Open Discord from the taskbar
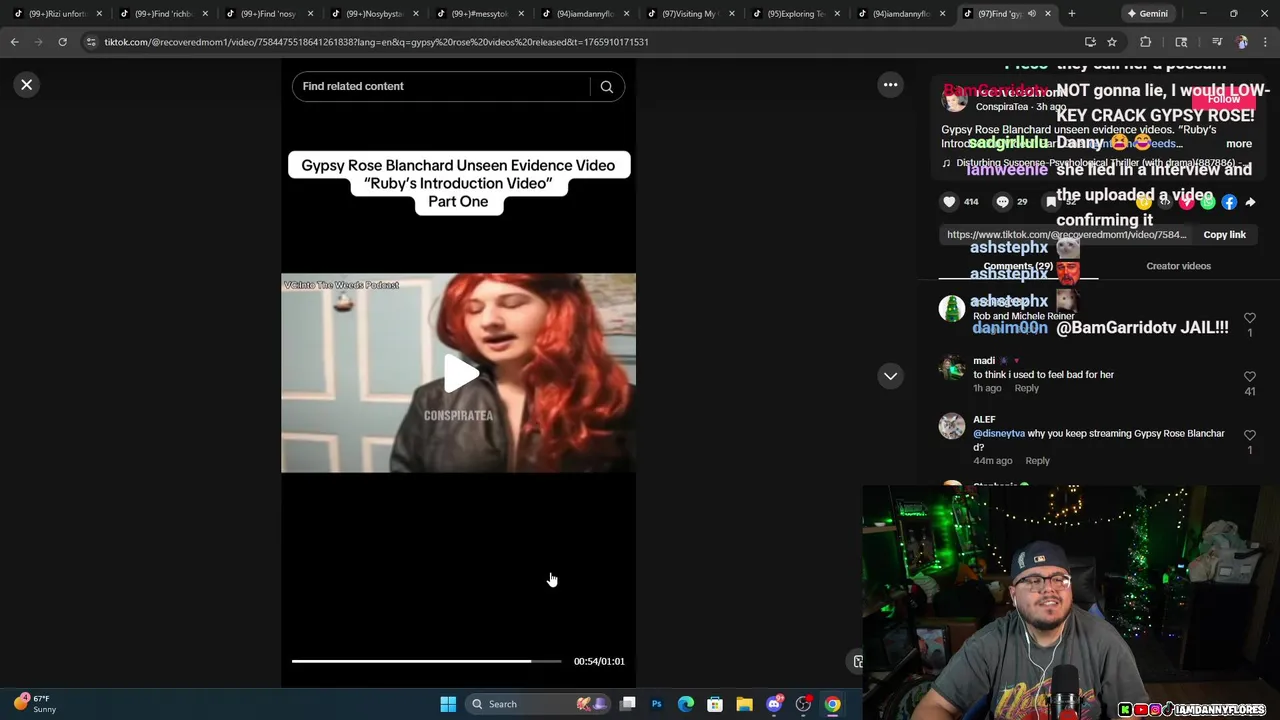1280x720 pixels. (x=774, y=704)
